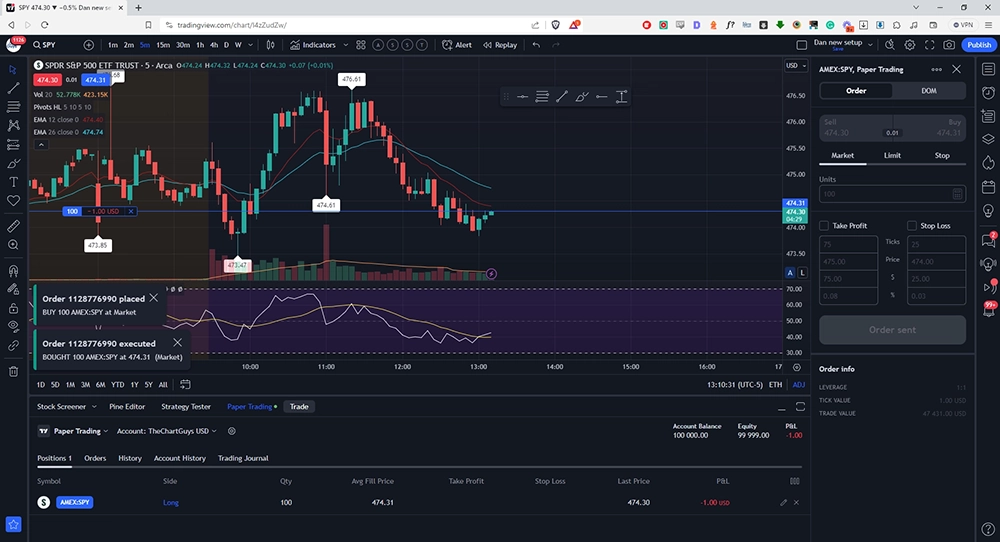This screenshot has height=542, width=1000.
Task: Click the Publish button
Action: click(x=979, y=45)
